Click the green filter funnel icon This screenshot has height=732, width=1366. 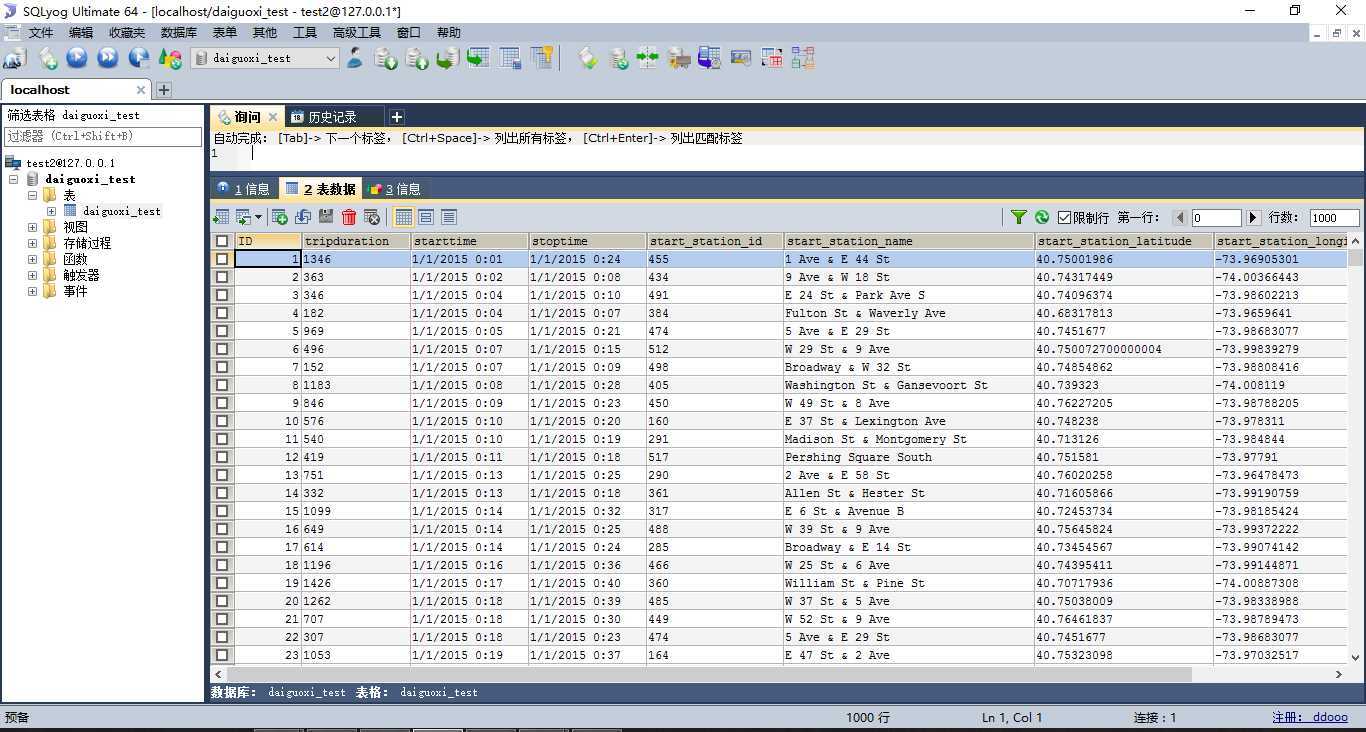(x=1018, y=217)
